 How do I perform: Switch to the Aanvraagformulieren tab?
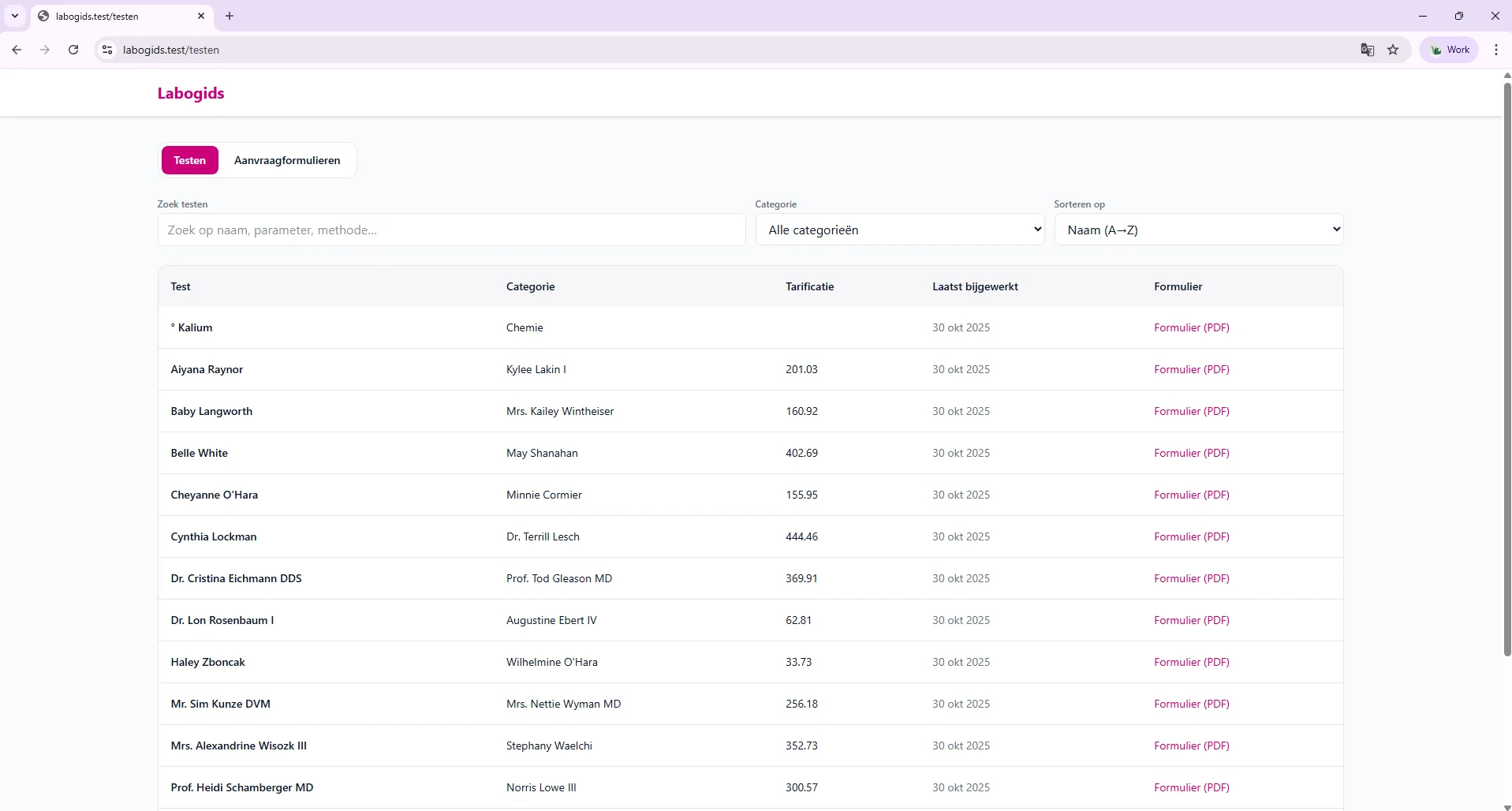tap(287, 160)
